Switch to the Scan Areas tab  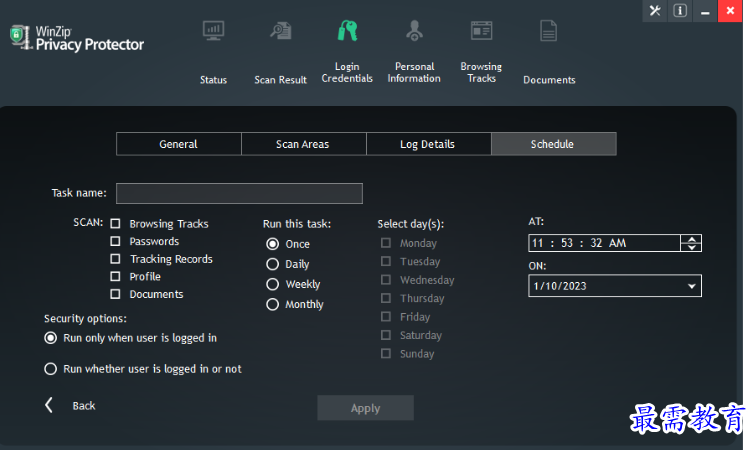303,144
